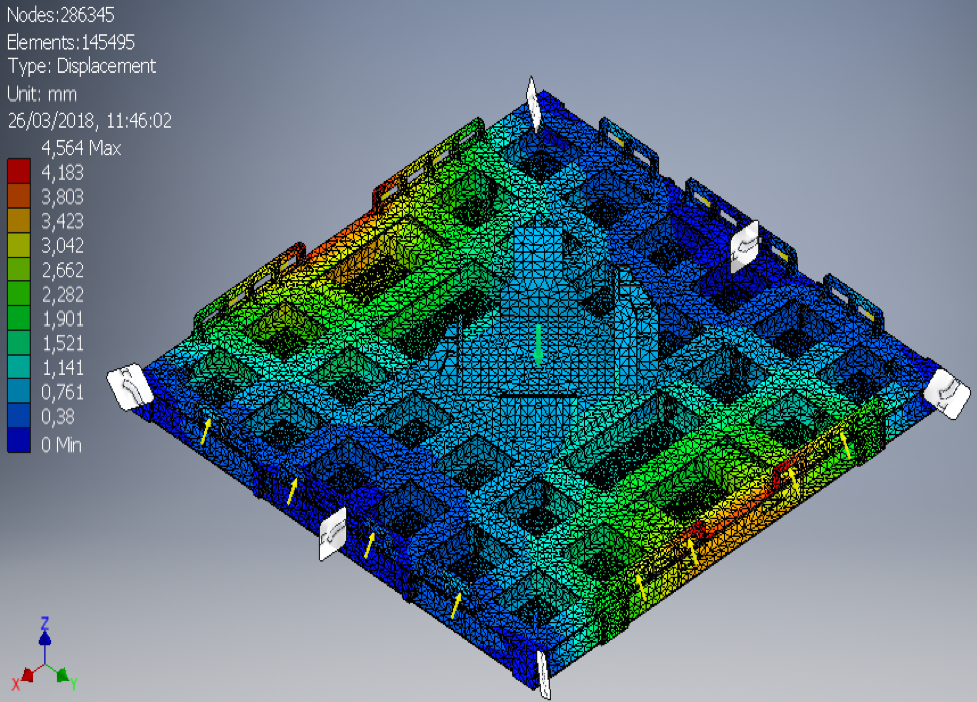
Task: Click the 4,564 Max legend label
Action: [80, 149]
